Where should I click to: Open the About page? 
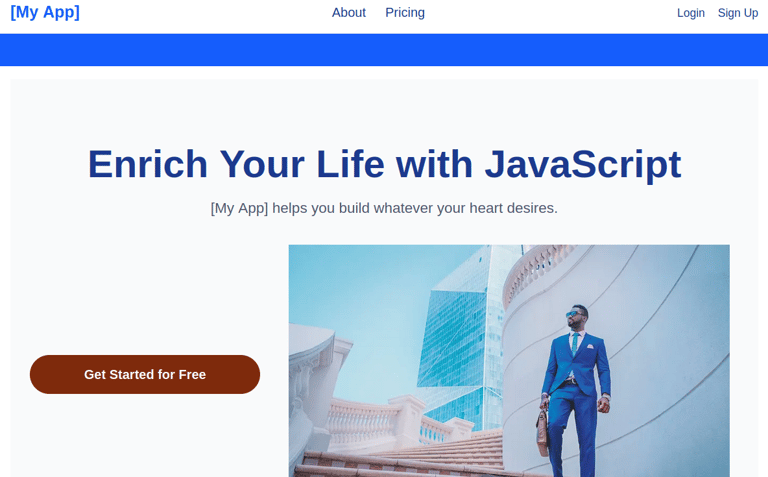[349, 13]
